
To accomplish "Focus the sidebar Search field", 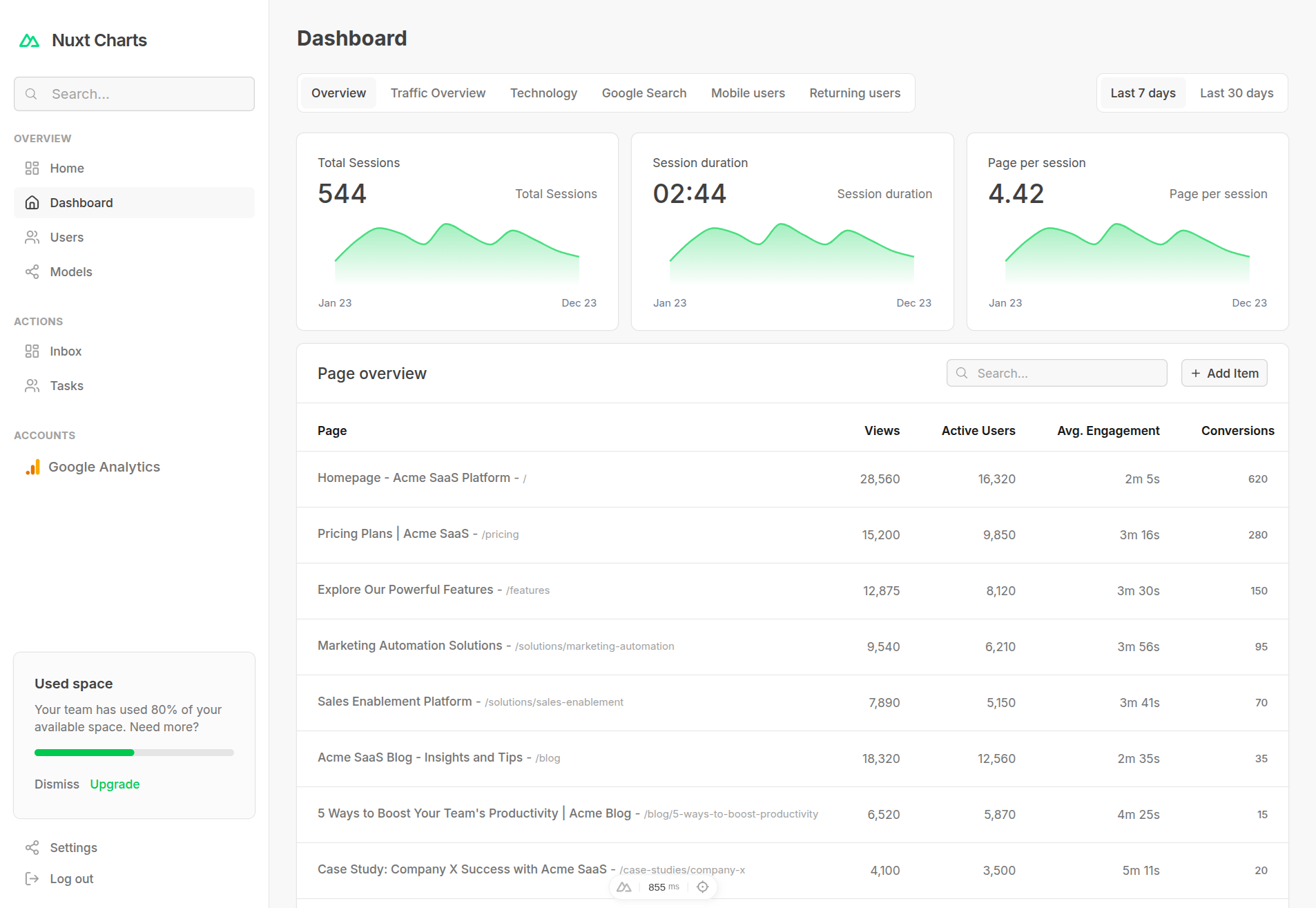I will [134, 94].
